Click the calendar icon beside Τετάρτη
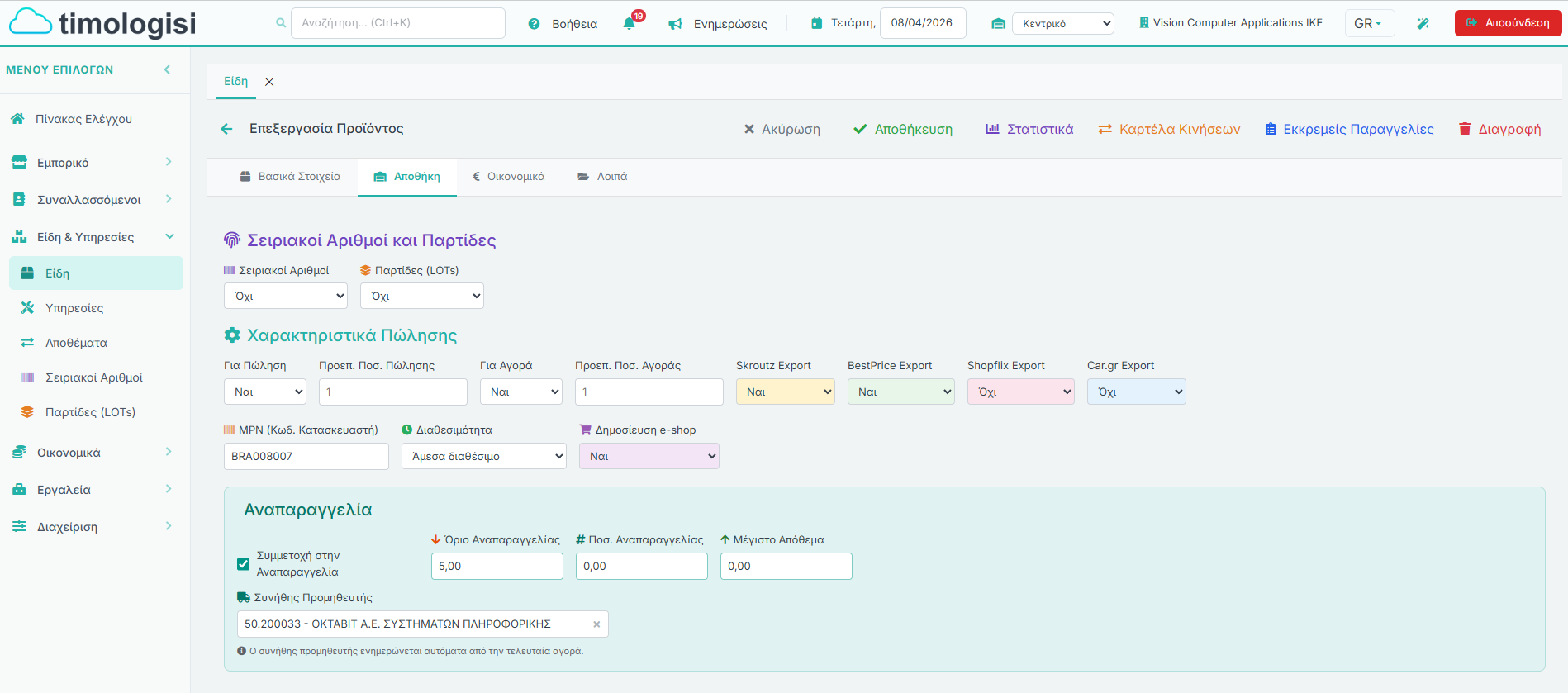The height and width of the screenshot is (693, 1568). 816,23
